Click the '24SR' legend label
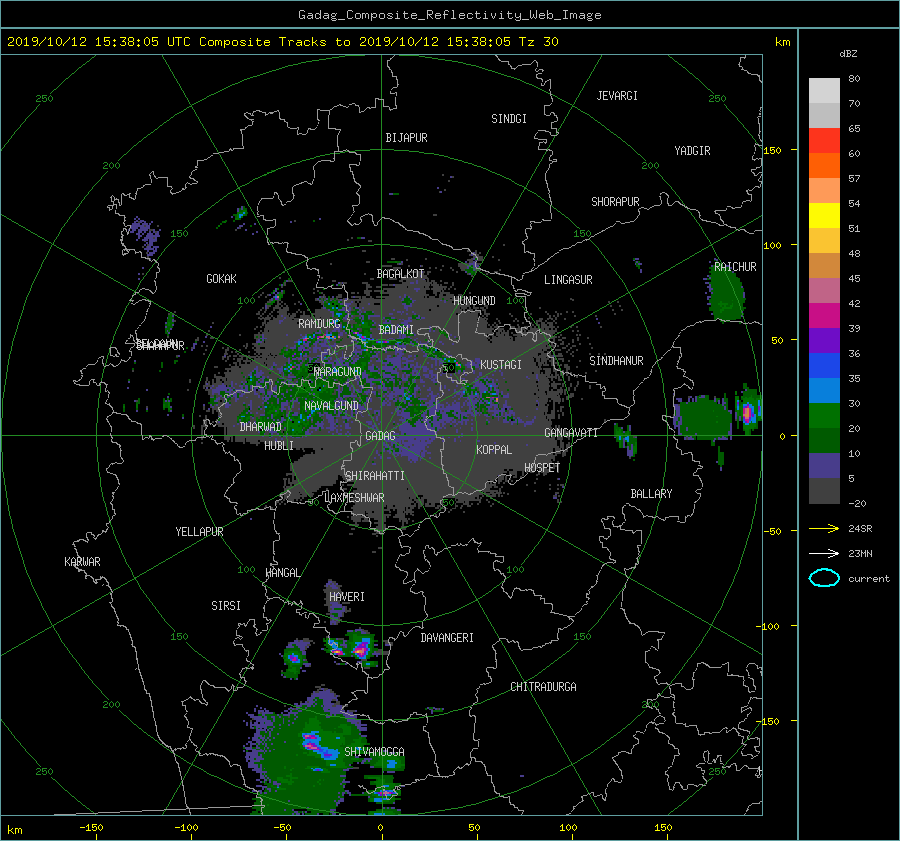The width and height of the screenshot is (900, 841). [x=860, y=529]
